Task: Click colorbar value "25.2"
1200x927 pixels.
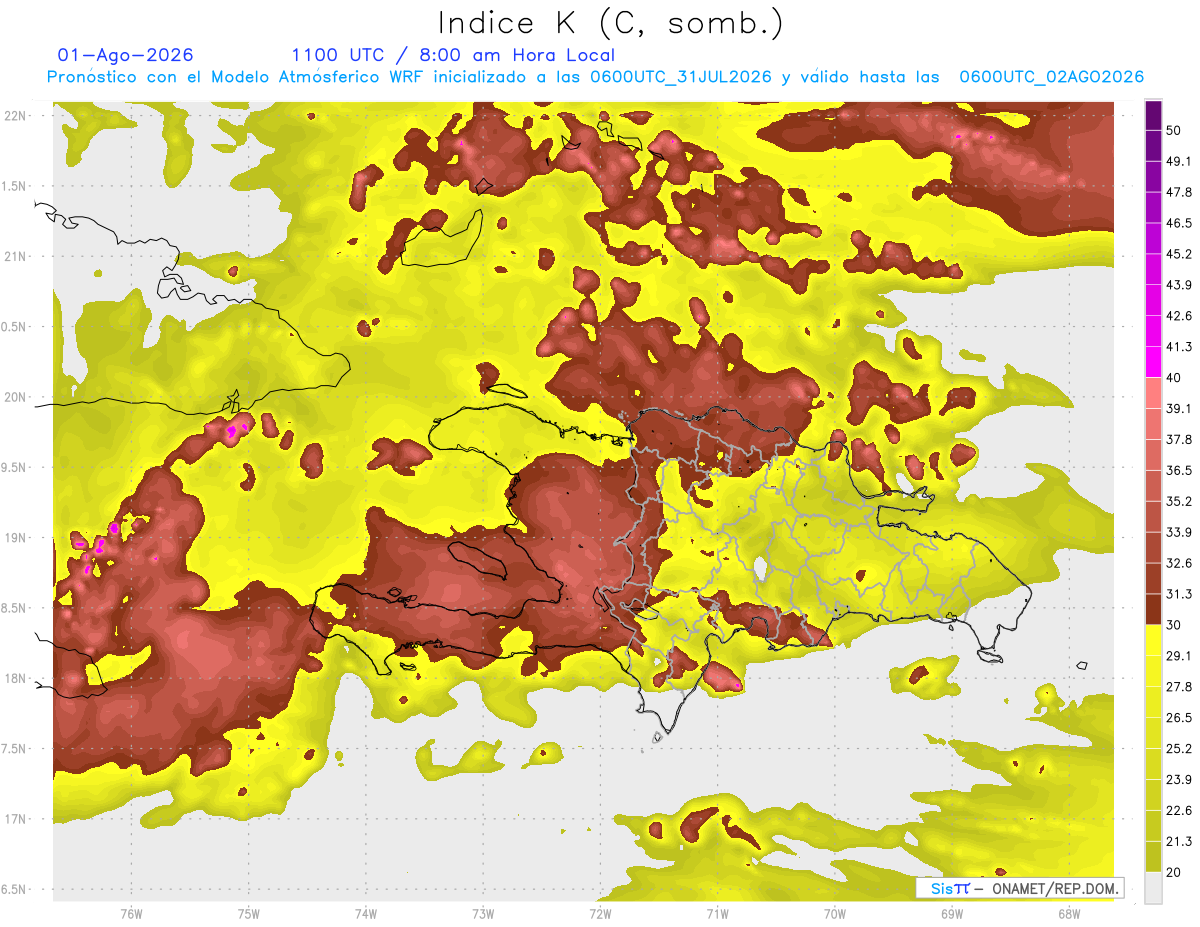Action: click(x=1178, y=749)
